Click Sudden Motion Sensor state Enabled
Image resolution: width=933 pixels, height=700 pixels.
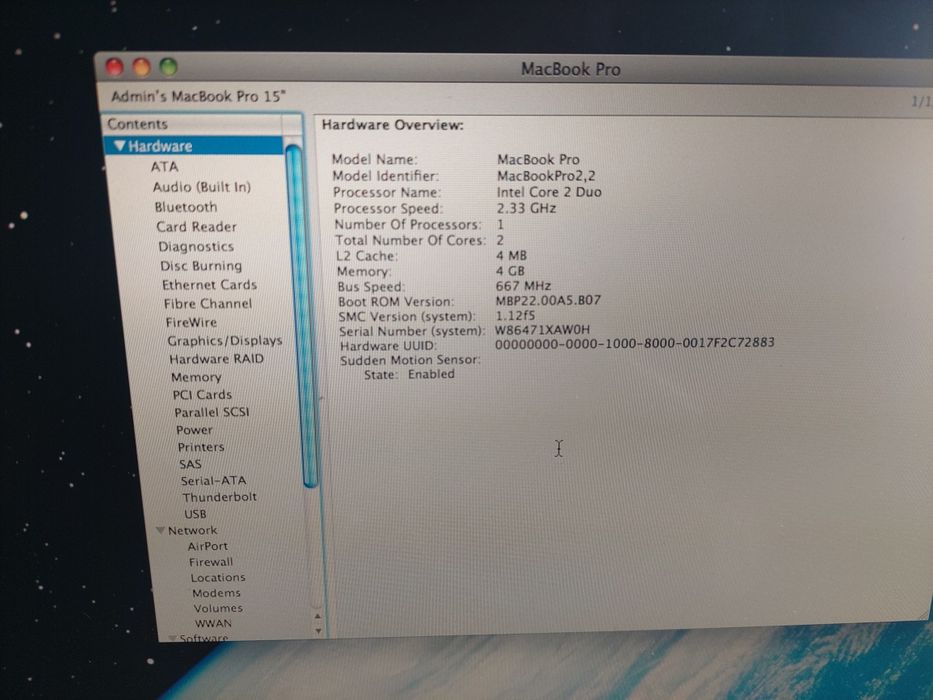point(431,374)
